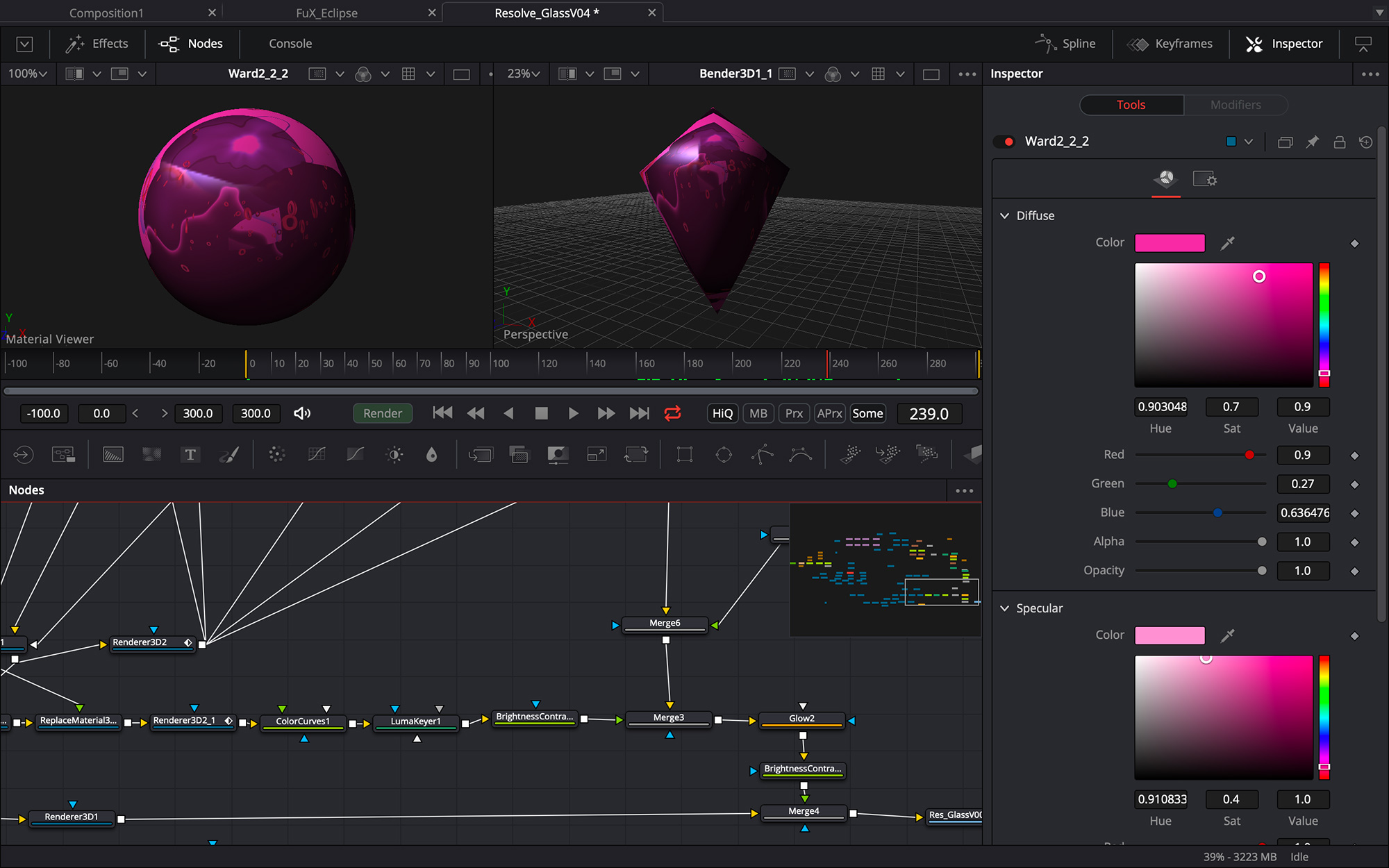
Task: Select the Paint brush tool
Action: (x=228, y=455)
